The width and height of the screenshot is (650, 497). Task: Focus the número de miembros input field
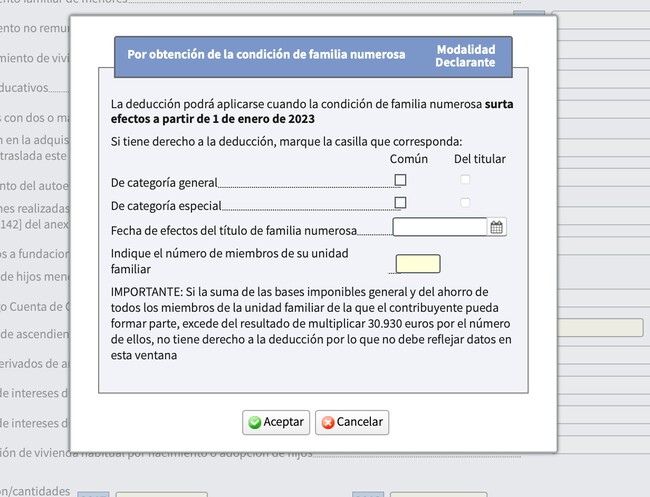tap(418, 264)
